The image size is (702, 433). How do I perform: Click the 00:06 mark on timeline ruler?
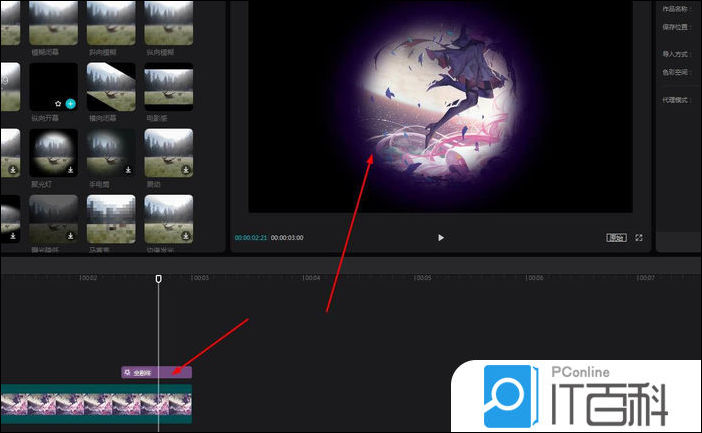(x=535, y=278)
